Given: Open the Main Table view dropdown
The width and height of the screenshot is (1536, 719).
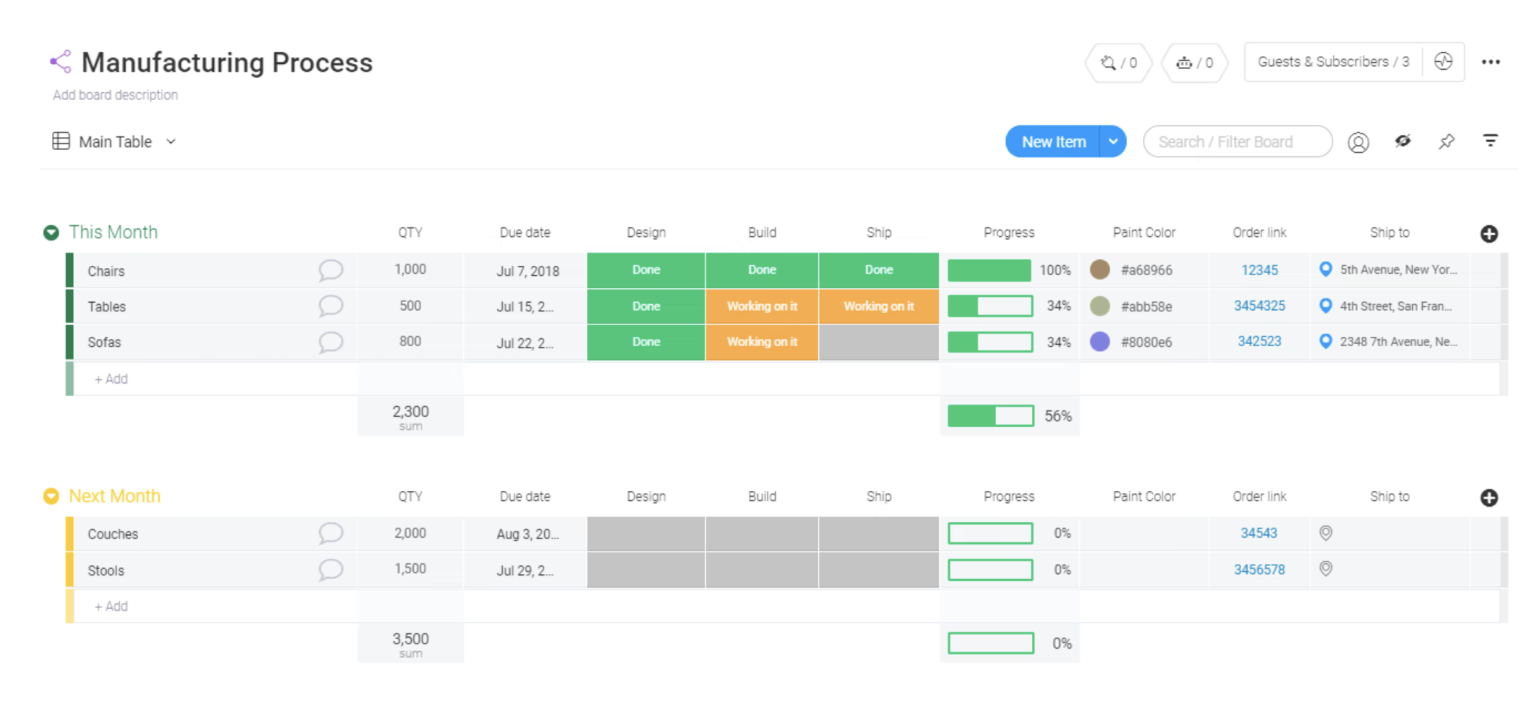Looking at the screenshot, I should click(170, 141).
